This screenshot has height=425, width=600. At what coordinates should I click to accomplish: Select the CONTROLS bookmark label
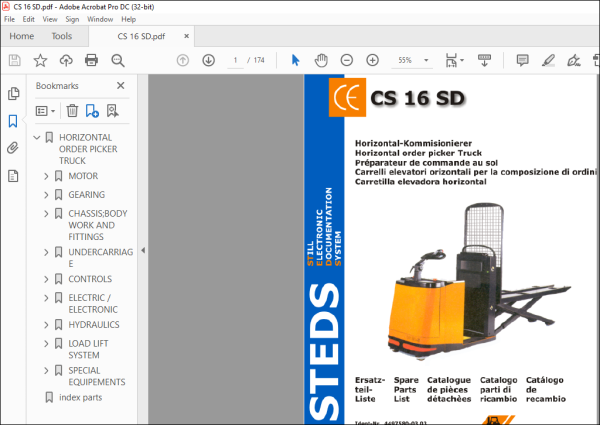pyautogui.click(x=90, y=279)
